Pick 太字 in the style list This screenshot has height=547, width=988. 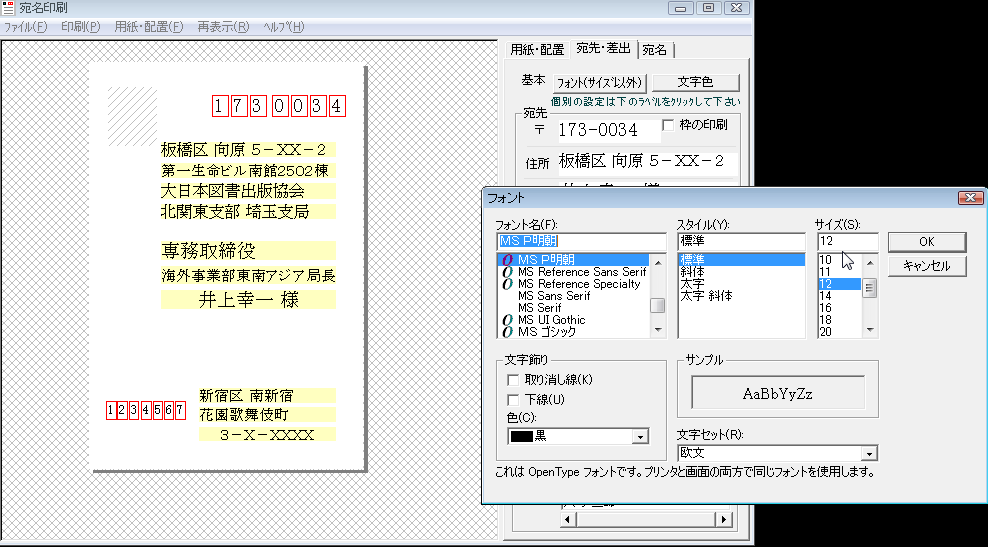(692, 284)
